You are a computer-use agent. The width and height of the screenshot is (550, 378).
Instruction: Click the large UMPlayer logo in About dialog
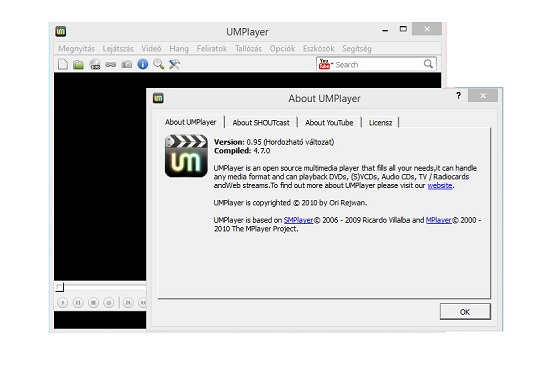tap(186, 156)
